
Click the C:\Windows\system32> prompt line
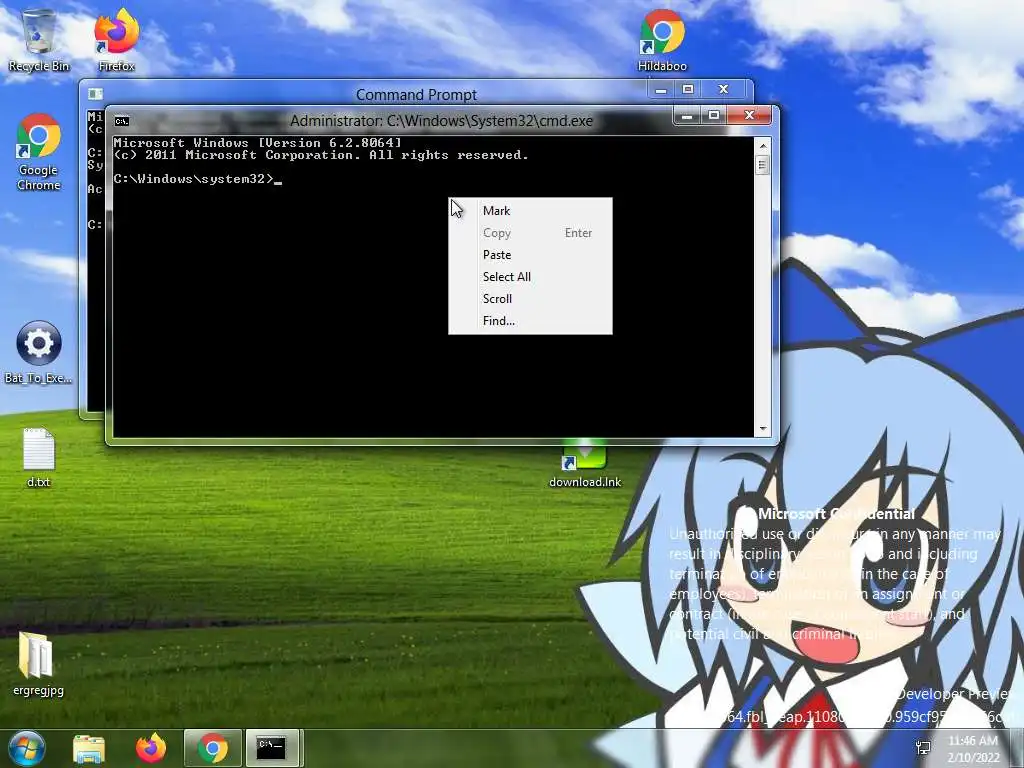tap(197, 179)
